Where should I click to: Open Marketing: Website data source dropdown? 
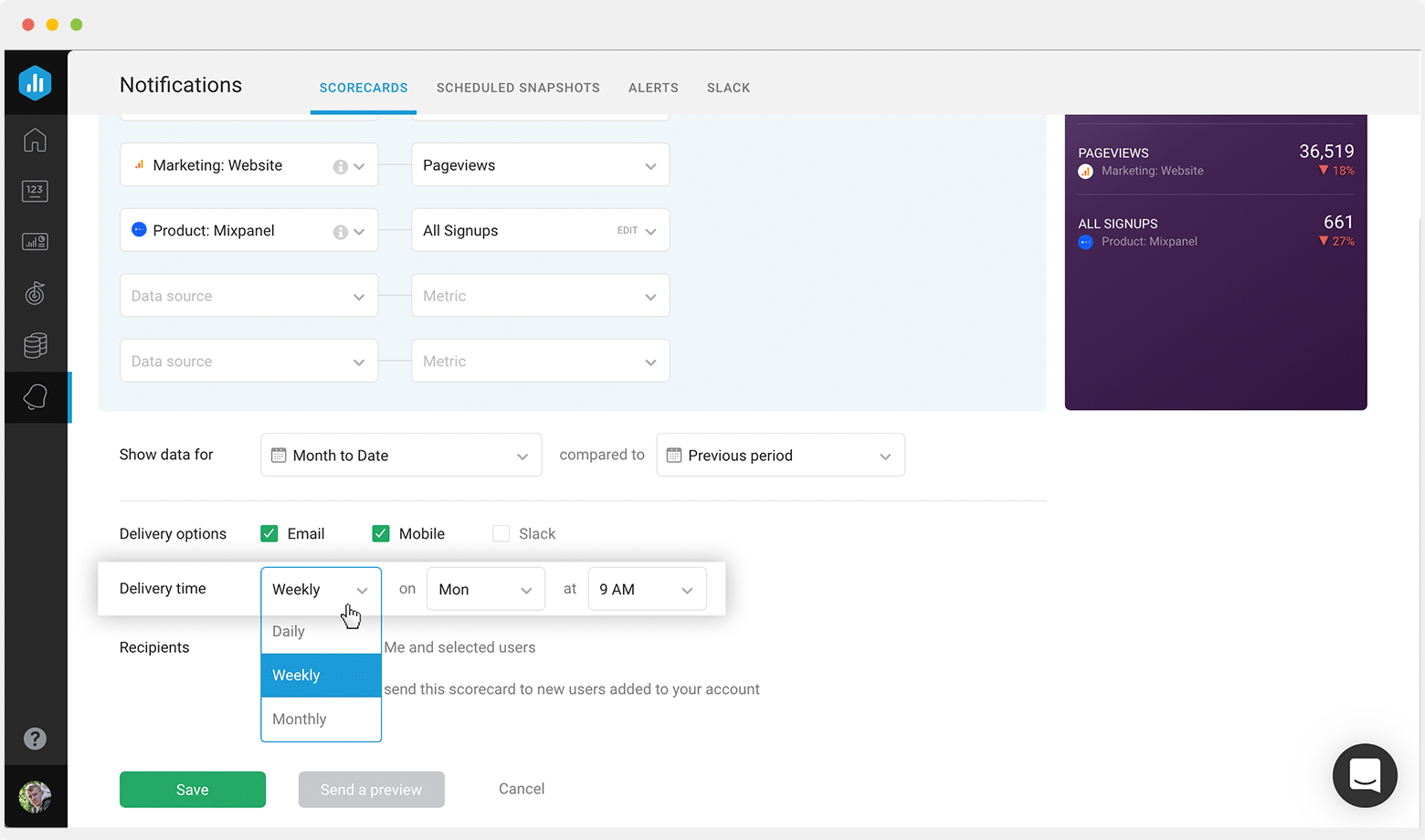[x=248, y=165]
